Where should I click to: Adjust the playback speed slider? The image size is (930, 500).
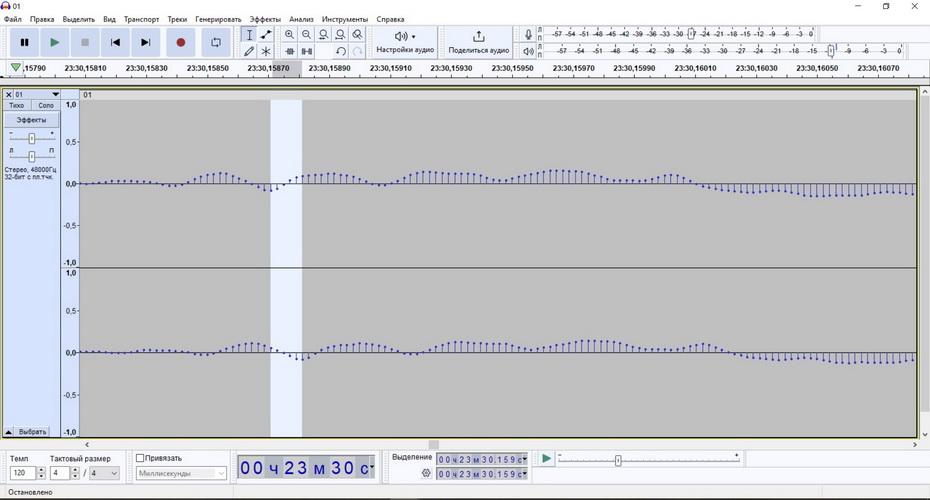617,460
